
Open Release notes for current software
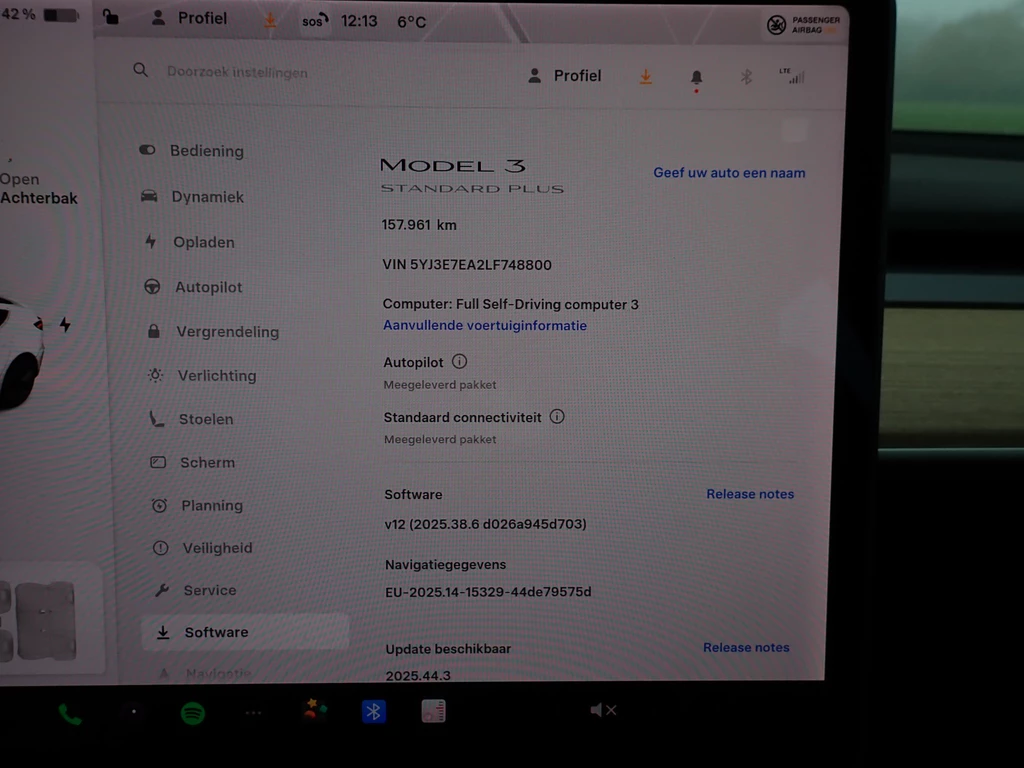(750, 494)
